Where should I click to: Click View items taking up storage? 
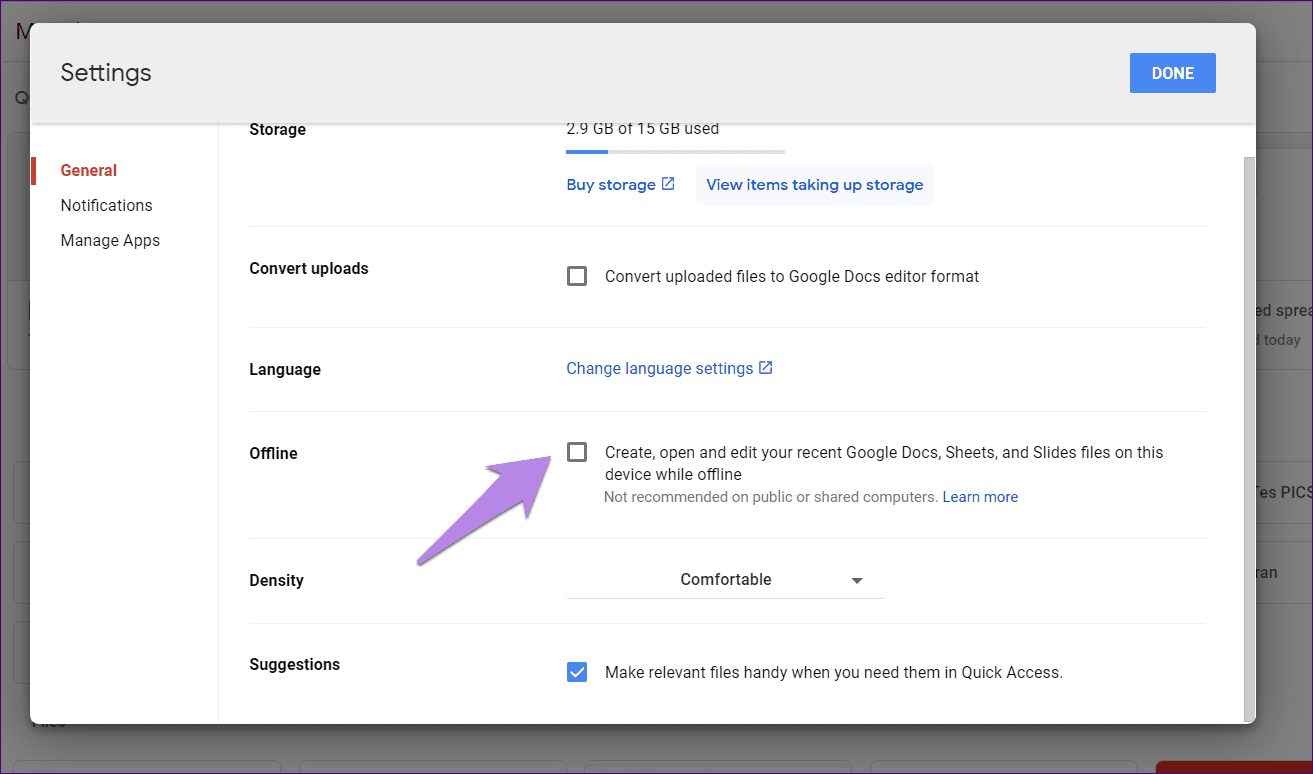[814, 184]
